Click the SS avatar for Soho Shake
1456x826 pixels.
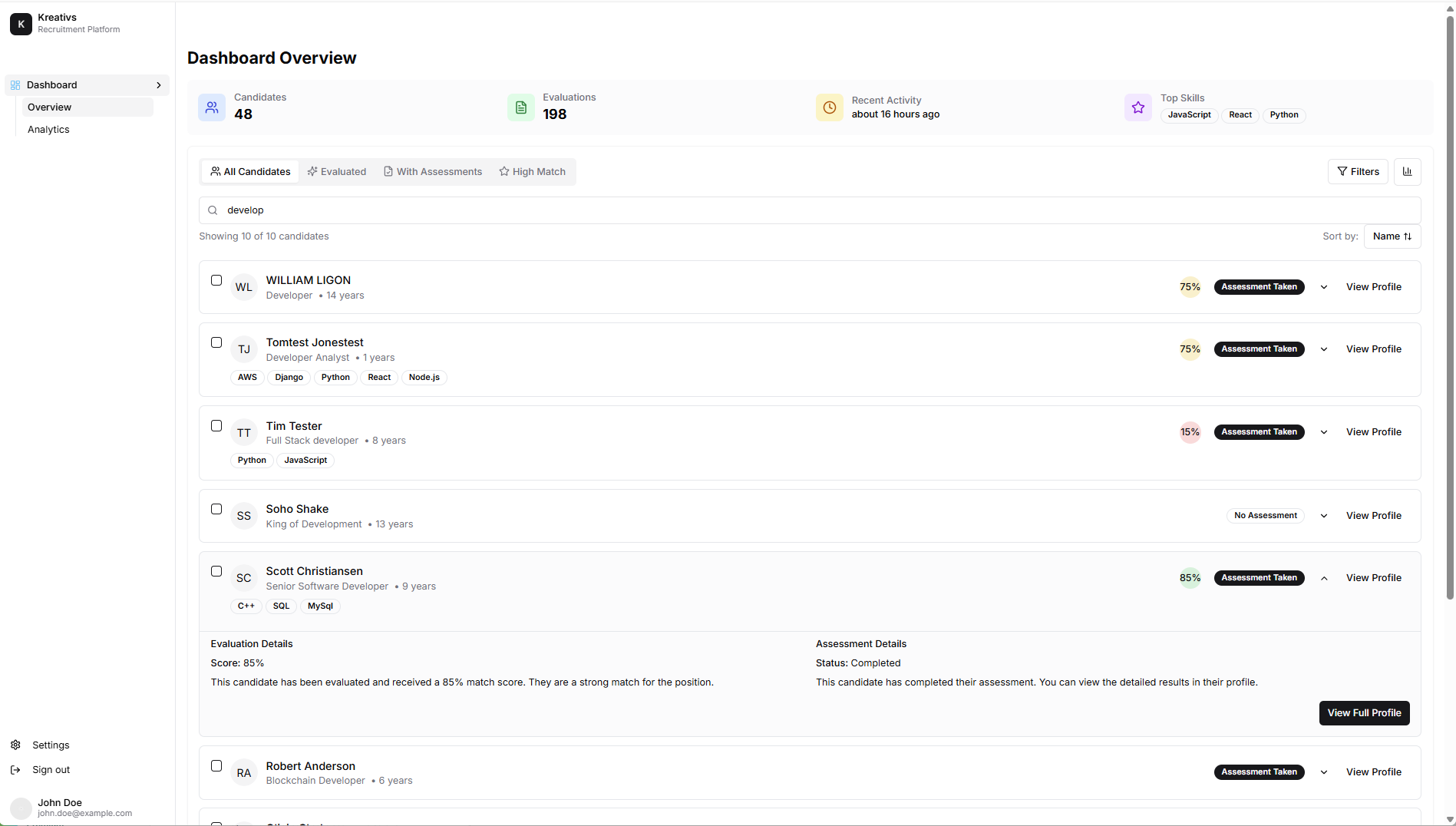pos(244,516)
